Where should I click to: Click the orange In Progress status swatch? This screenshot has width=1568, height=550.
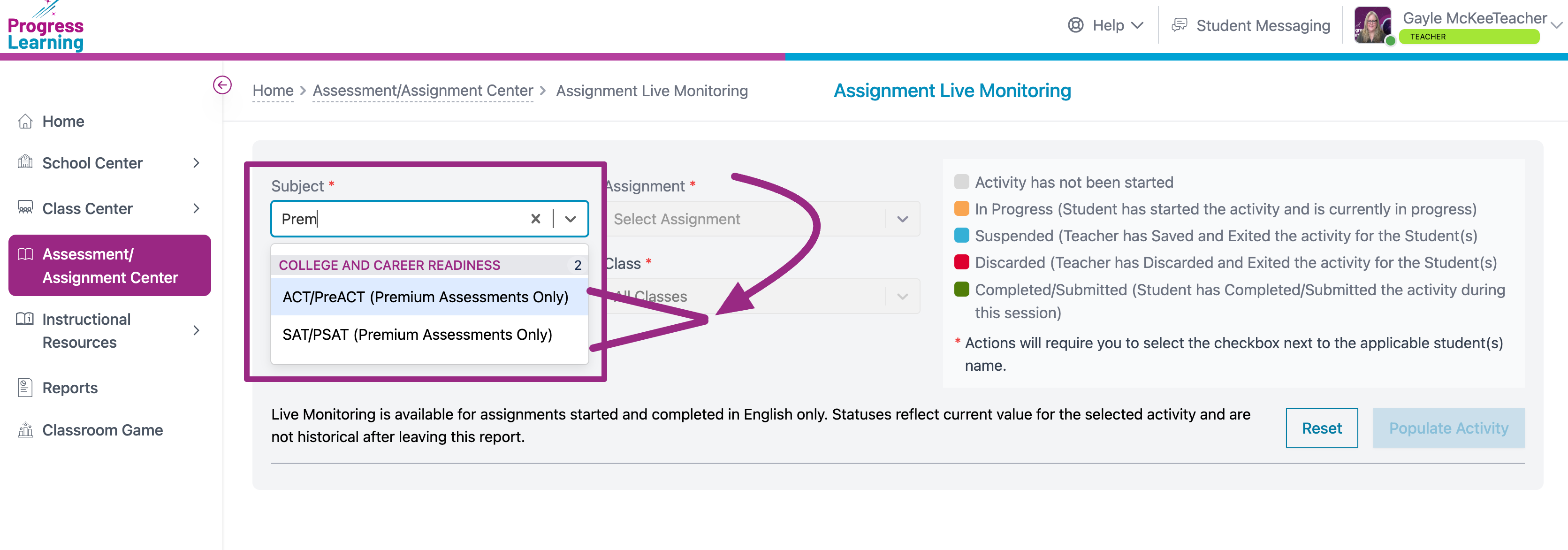pos(962,208)
